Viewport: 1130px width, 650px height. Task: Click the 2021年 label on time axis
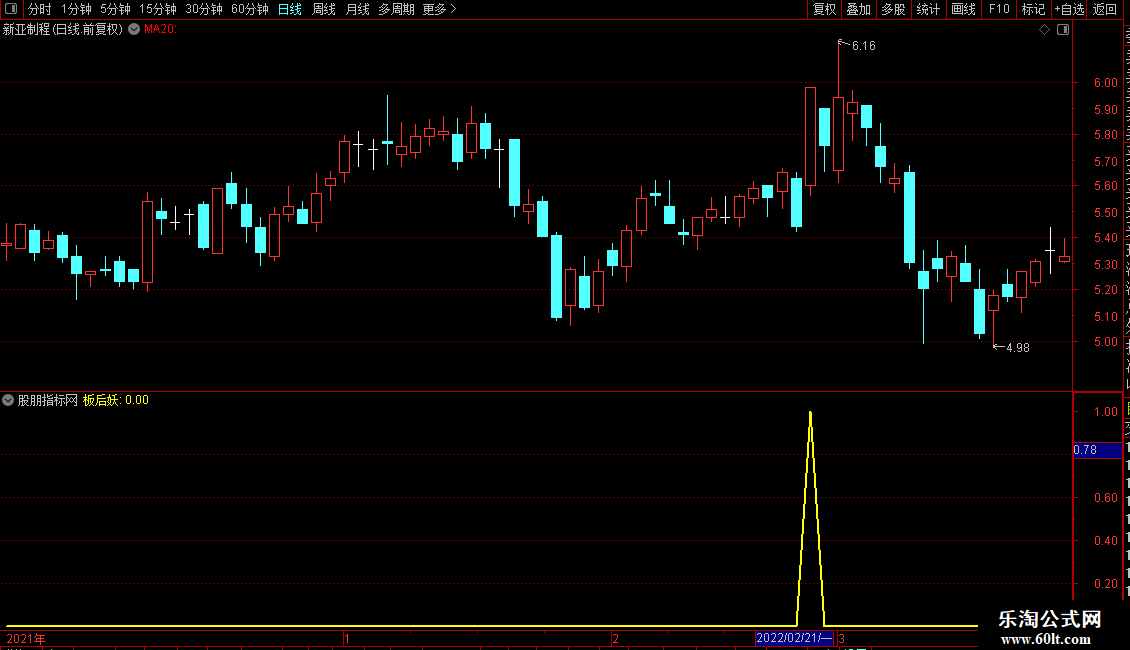click(x=26, y=638)
